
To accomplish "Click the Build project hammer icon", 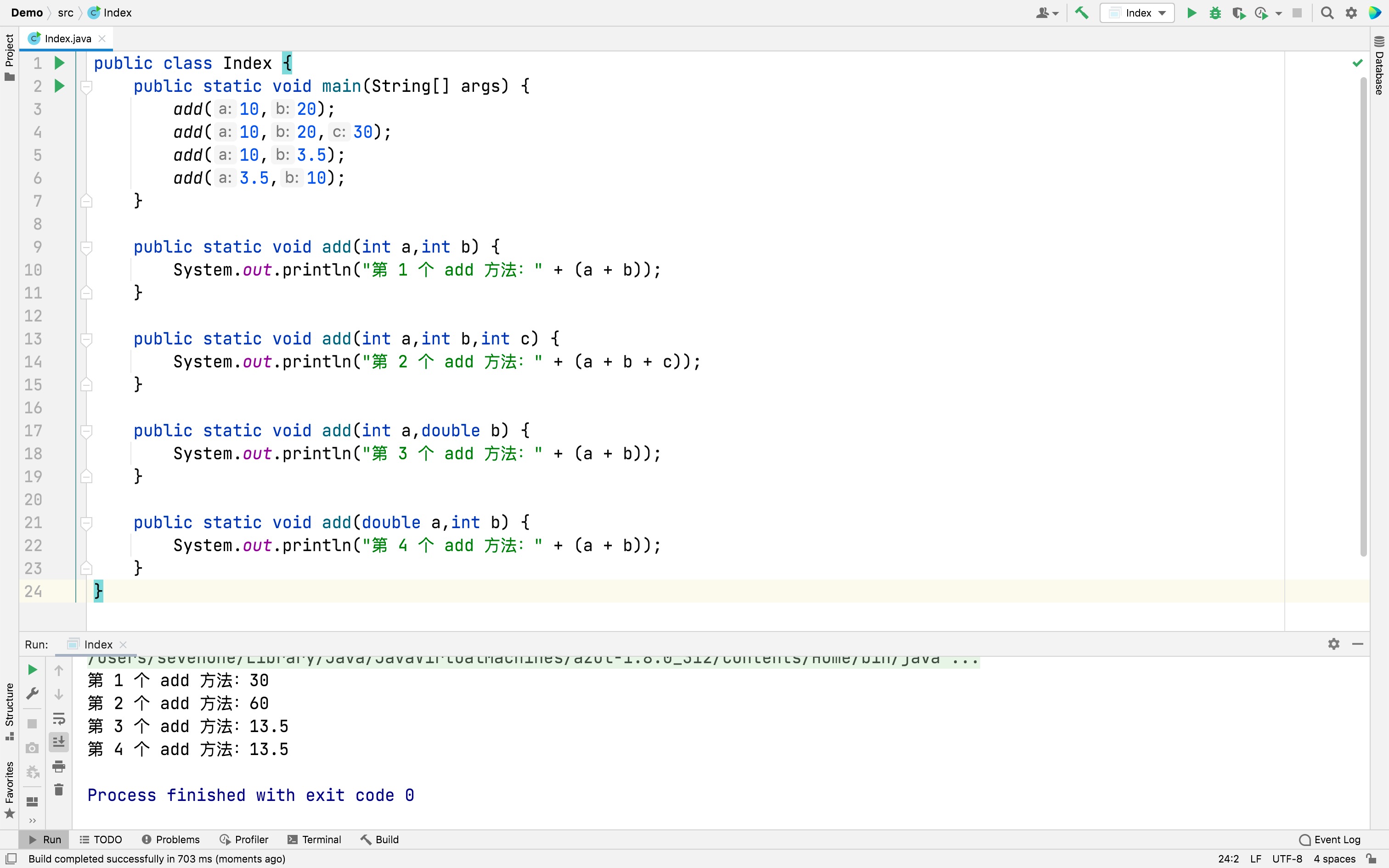I will pos(1081,13).
